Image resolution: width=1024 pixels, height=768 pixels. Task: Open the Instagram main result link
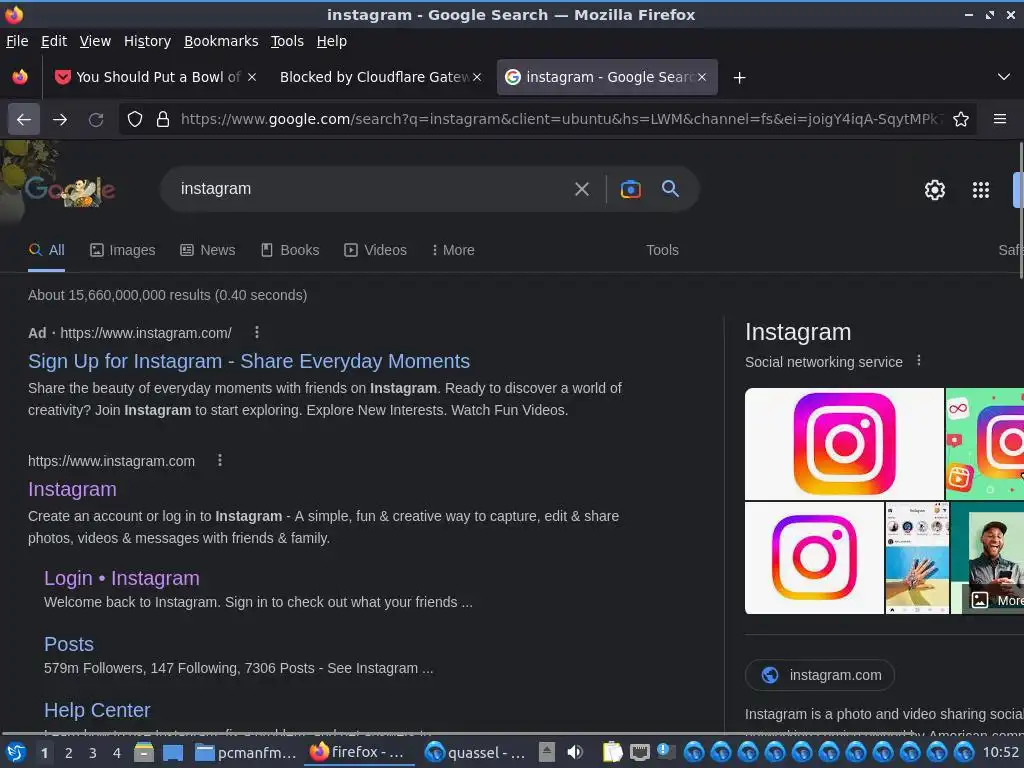tap(72, 489)
